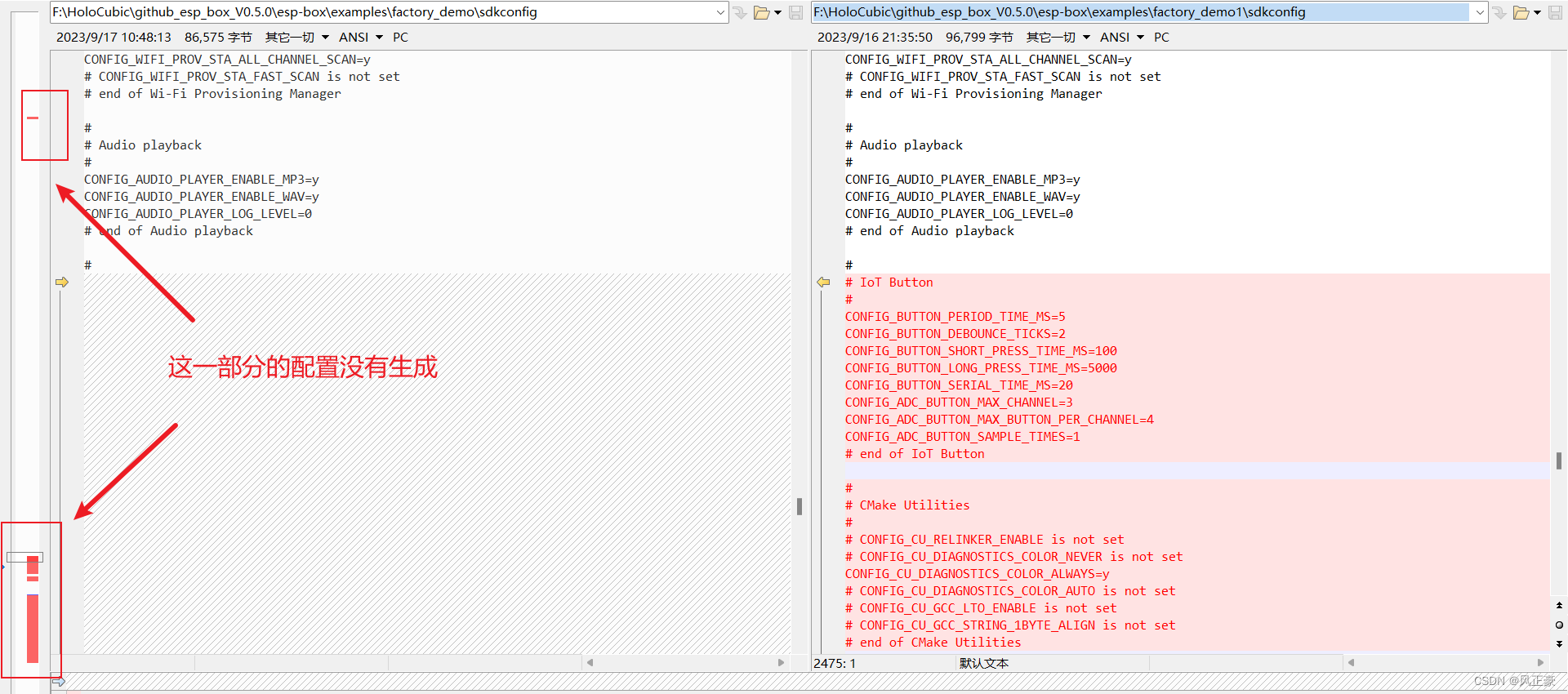Expand the right file path history dropdown
Image resolution: width=1568 pixels, height=694 pixels.
pyautogui.click(x=1480, y=12)
